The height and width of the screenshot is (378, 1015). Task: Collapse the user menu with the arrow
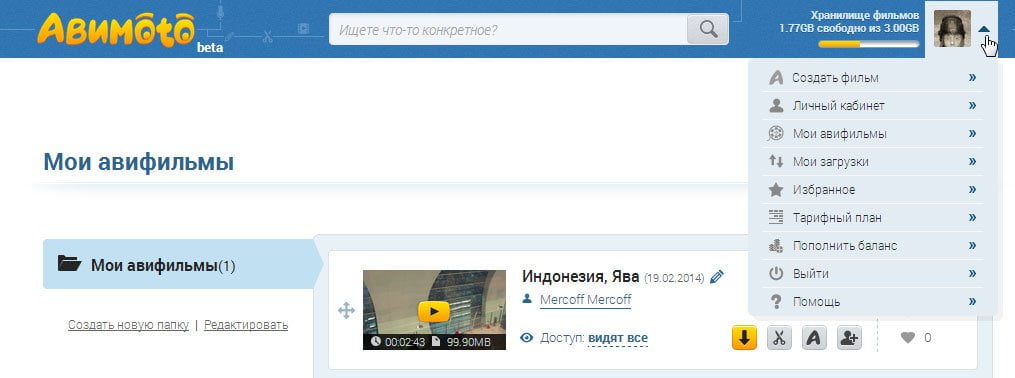984,28
